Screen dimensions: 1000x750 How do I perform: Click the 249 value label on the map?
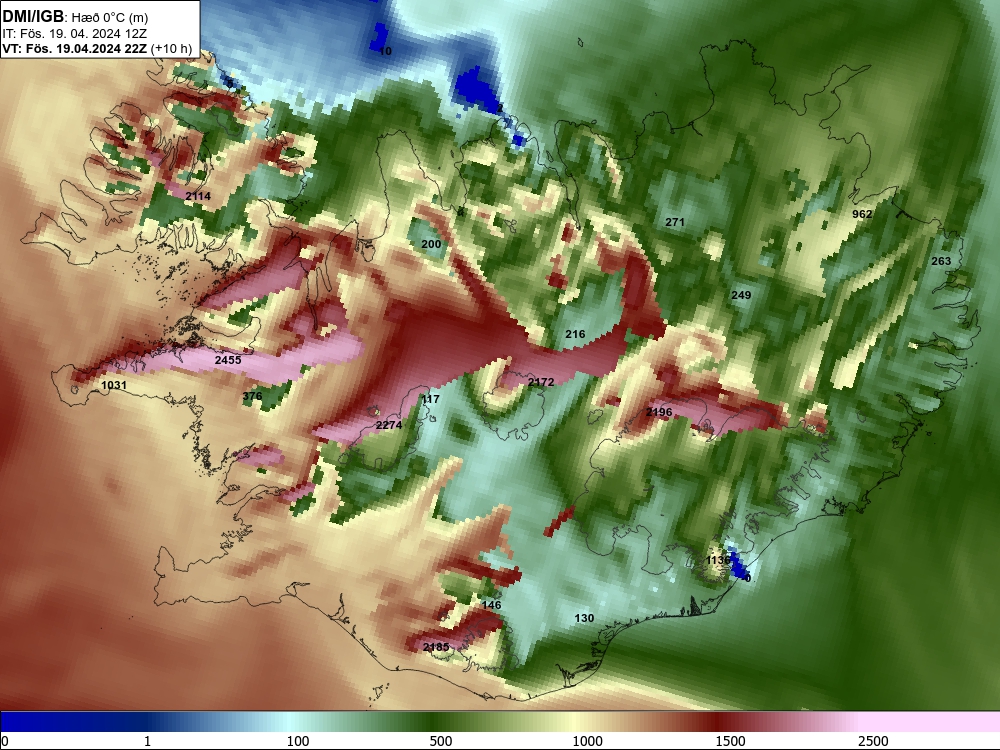[741, 295]
